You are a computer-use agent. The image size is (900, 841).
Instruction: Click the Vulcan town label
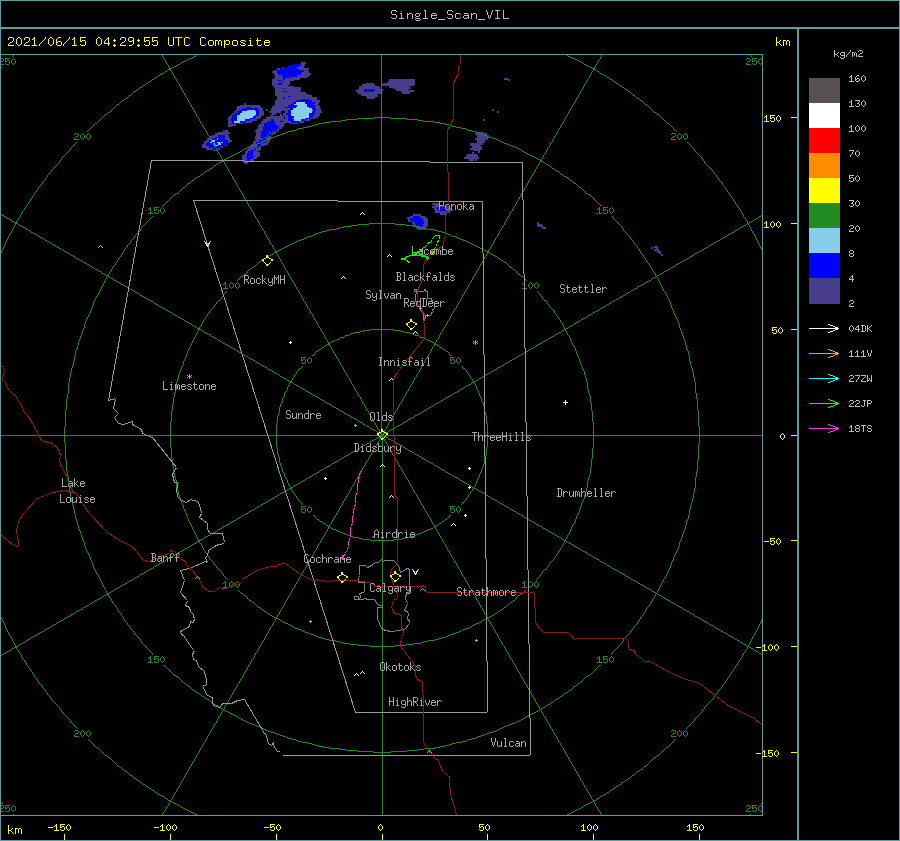[x=508, y=743]
